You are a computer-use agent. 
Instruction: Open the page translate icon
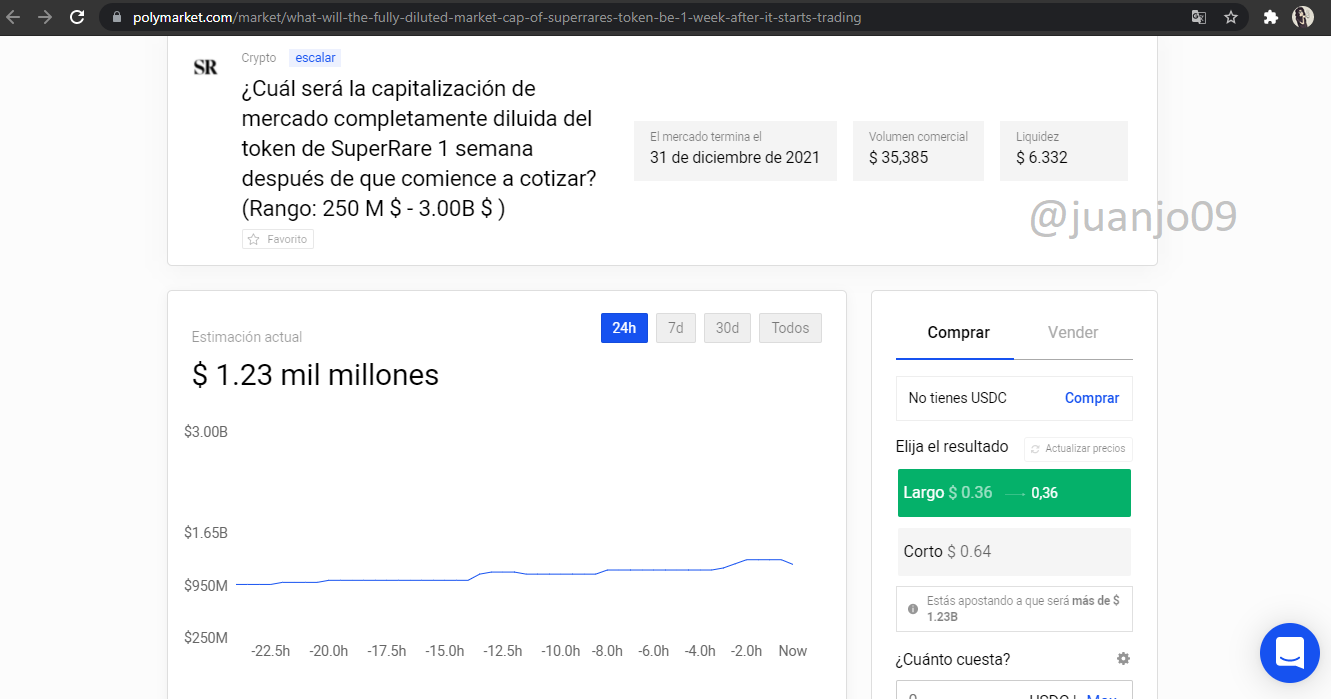tap(1199, 17)
